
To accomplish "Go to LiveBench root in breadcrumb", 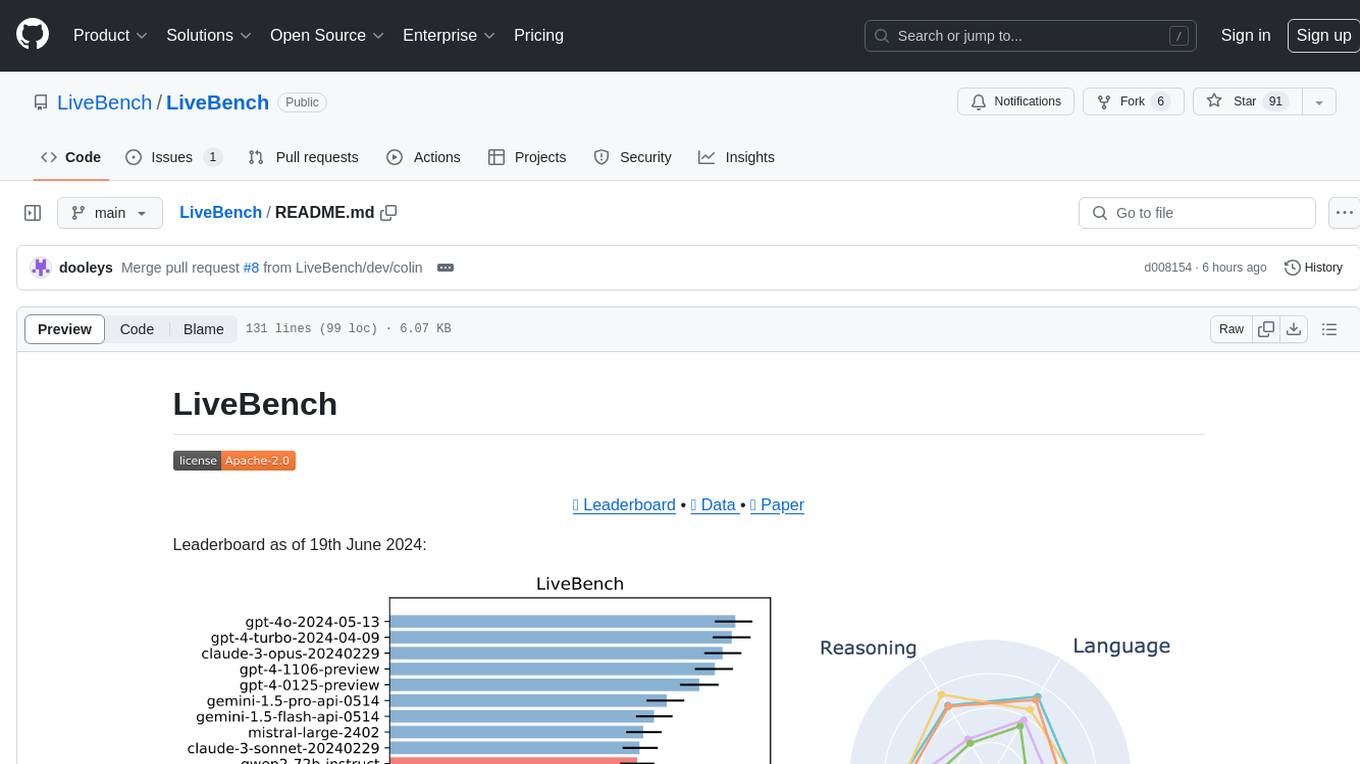I will pyautogui.click(x=220, y=212).
